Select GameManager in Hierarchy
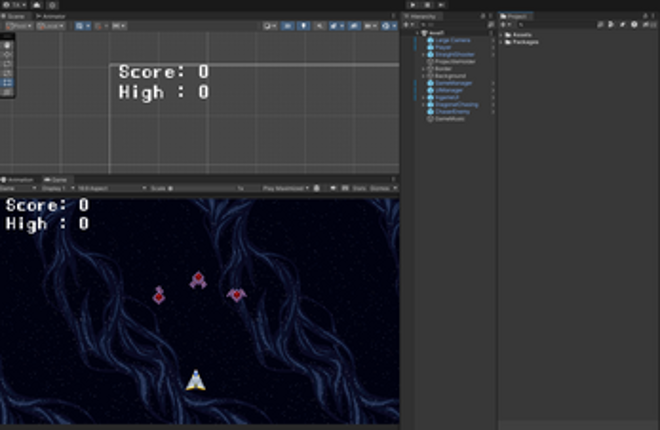The height and width of the screenshot is (430, 660). (x=453, y=83)
